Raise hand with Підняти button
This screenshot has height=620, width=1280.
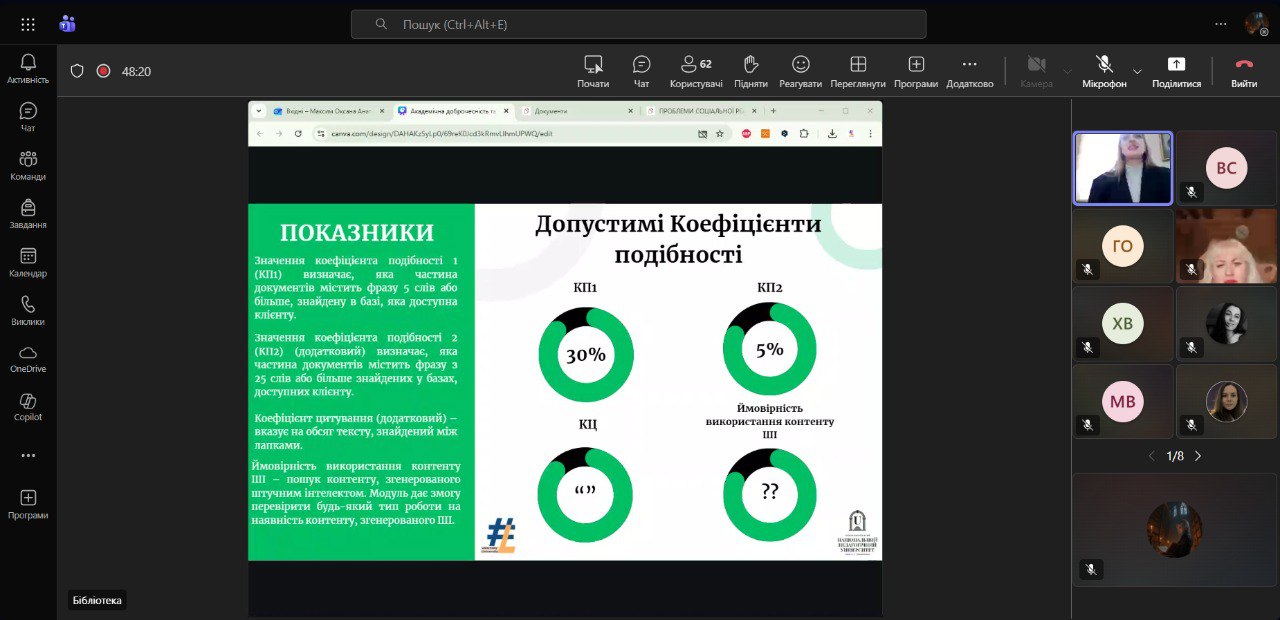coord(750,71)
